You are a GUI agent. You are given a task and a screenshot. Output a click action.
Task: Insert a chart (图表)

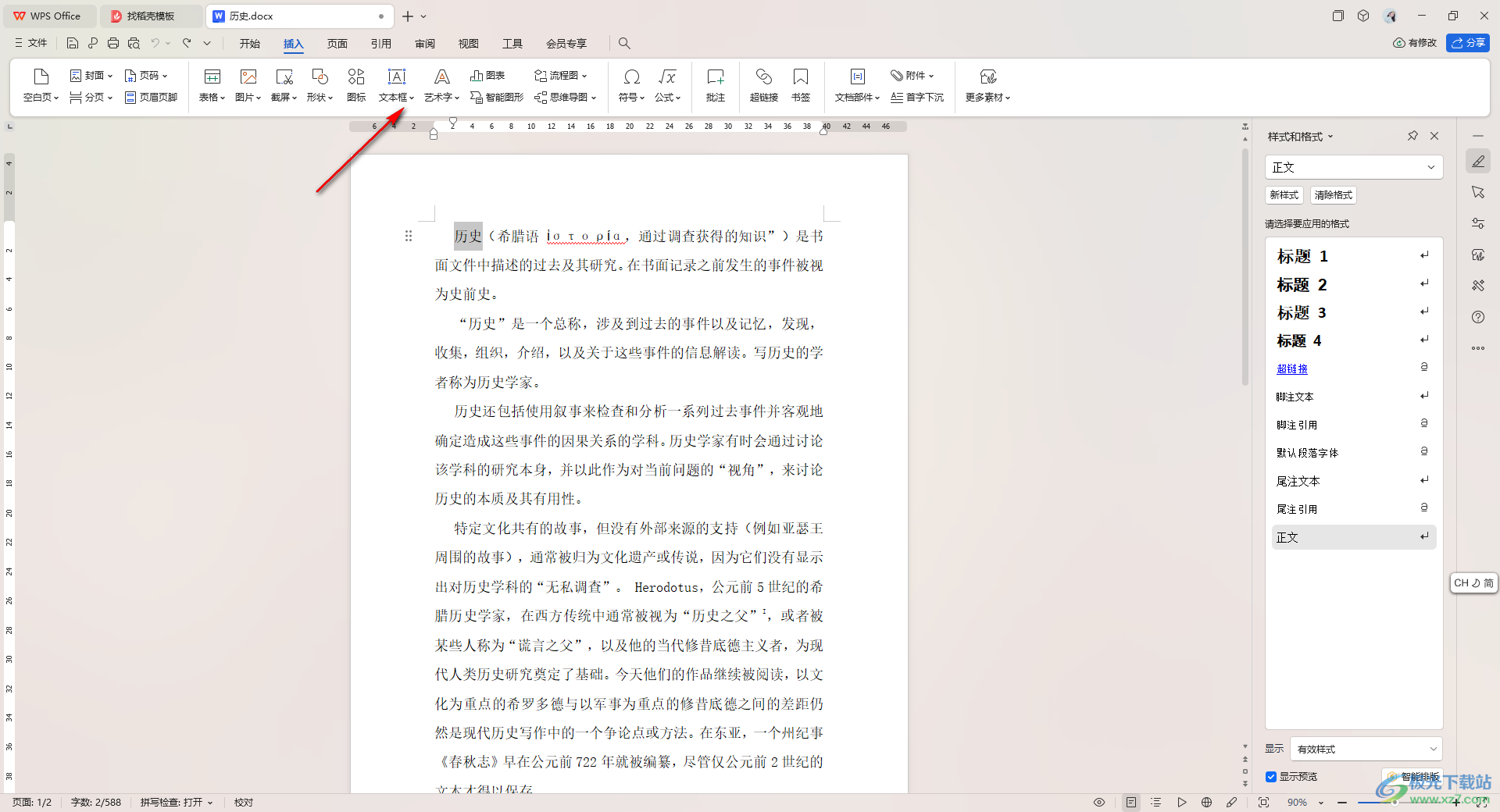pyautogui.click(x=487, y=76)
